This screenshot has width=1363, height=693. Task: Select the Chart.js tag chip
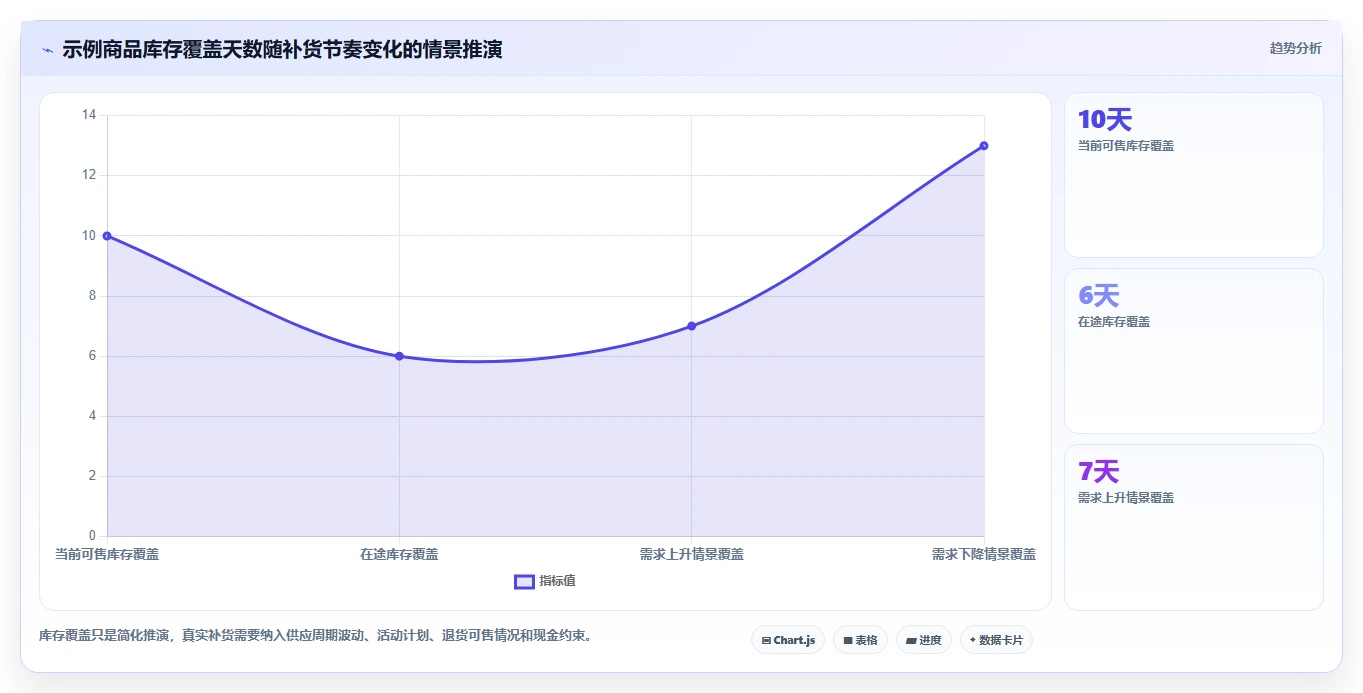788,640
